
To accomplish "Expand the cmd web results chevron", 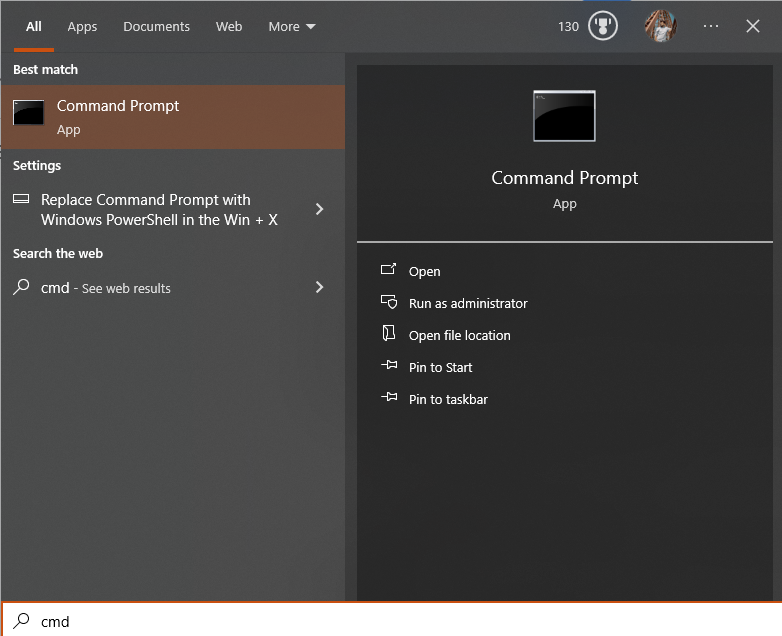I will tap(320, 287).
